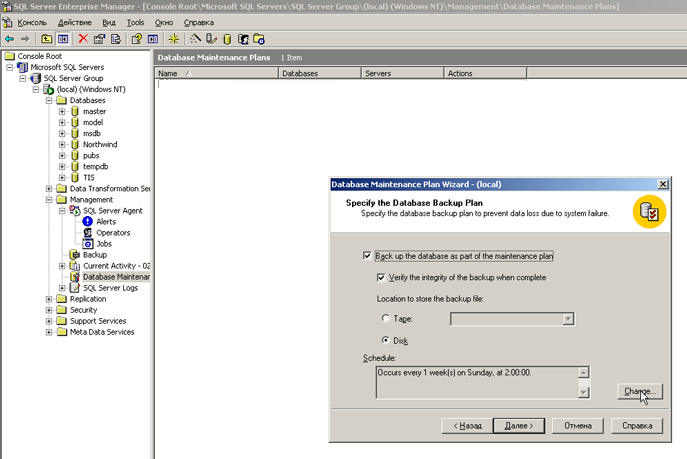Image resolution: width=687 pixels, height=459 pixels.
Task: Open the Действие menu
Action: [x=75, y=22]
